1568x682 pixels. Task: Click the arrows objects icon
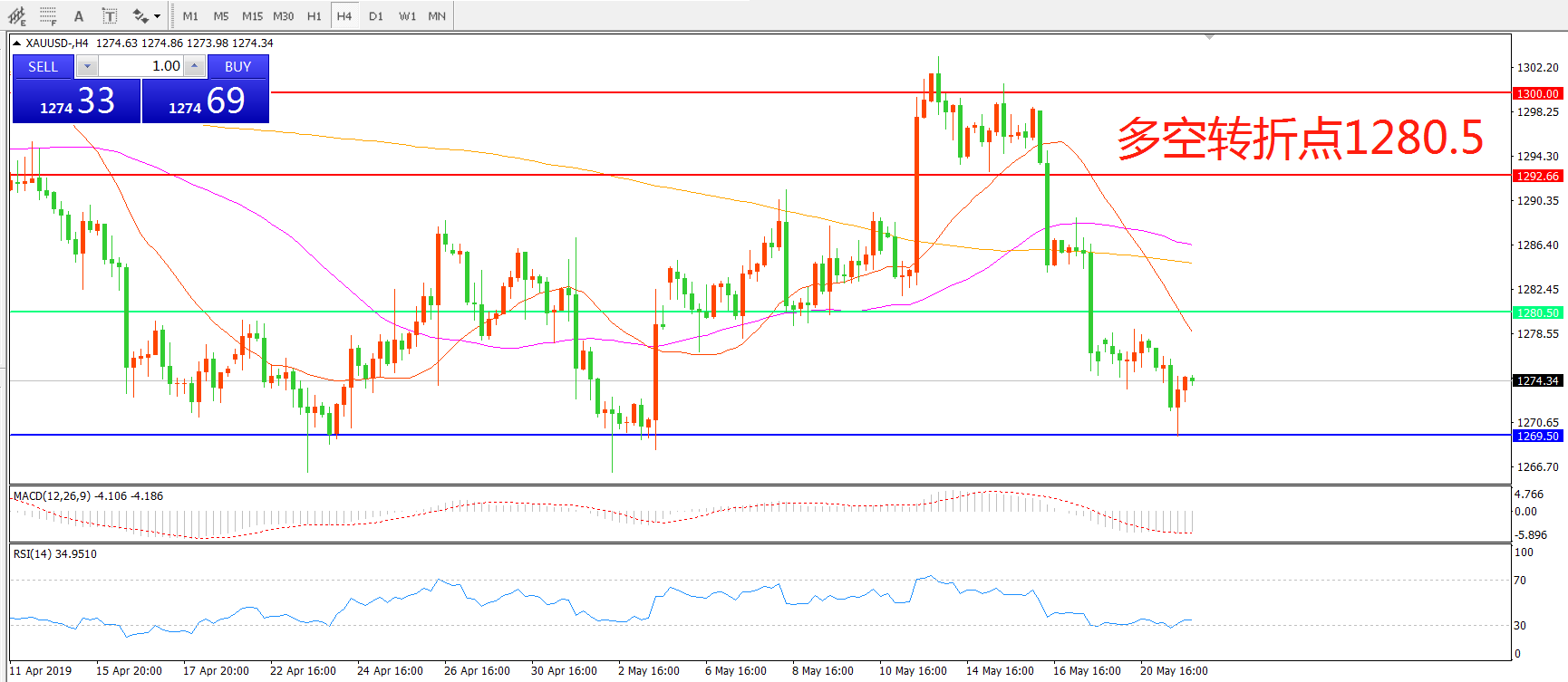coord(140,16)
